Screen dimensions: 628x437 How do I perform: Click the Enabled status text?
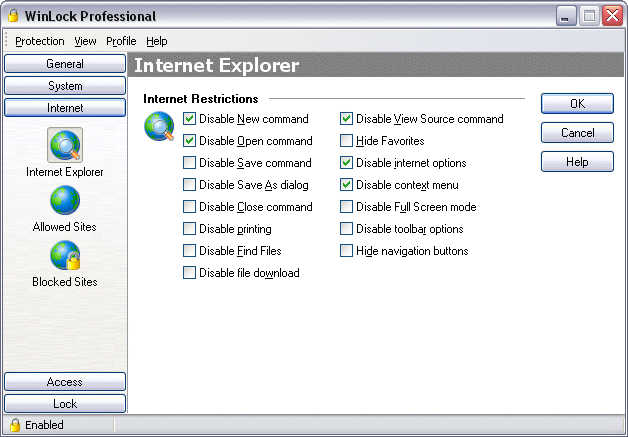(44, 425)
